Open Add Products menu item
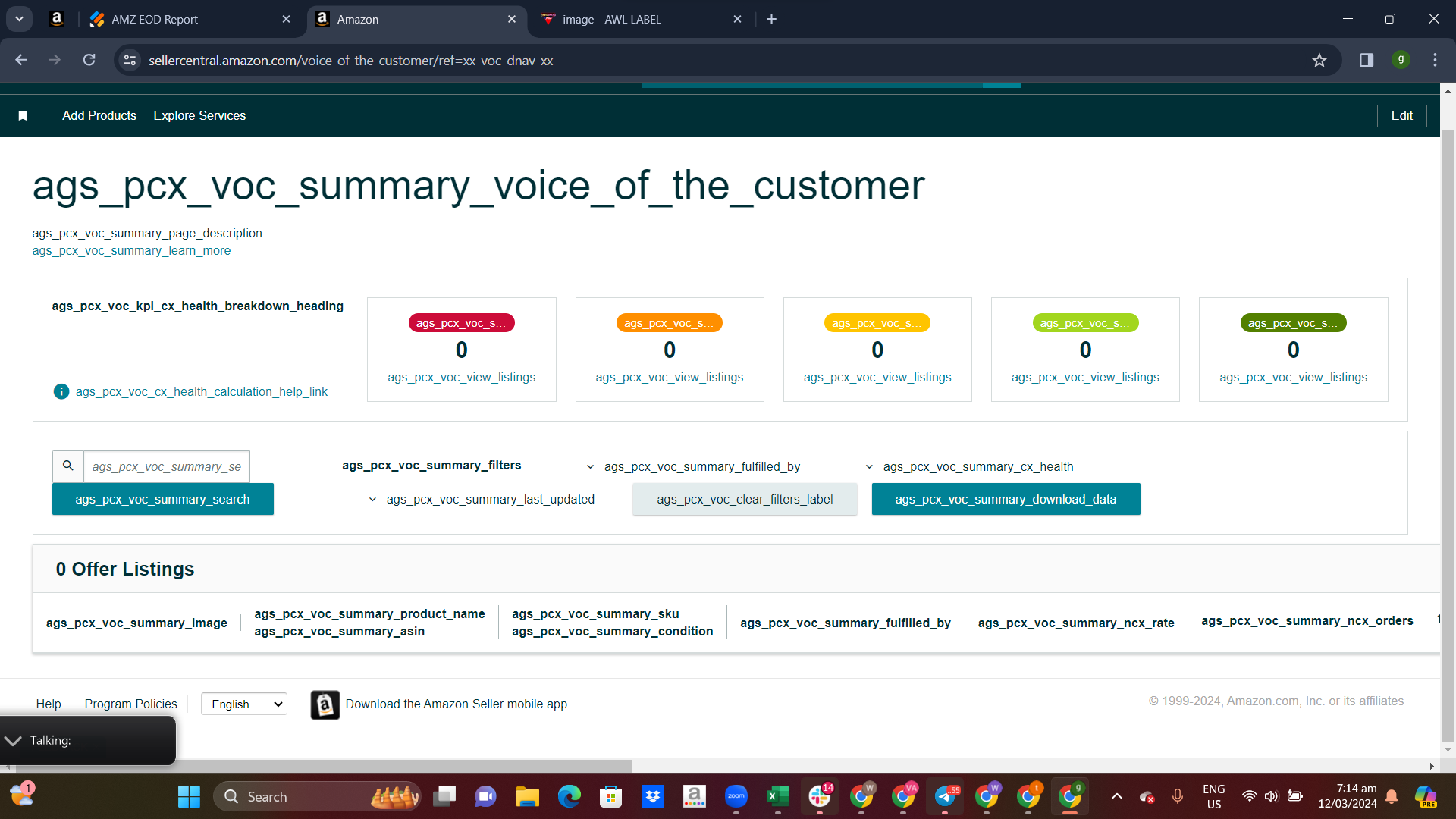Viewport: 1456px width, 819px height. (x=99, y=115)
